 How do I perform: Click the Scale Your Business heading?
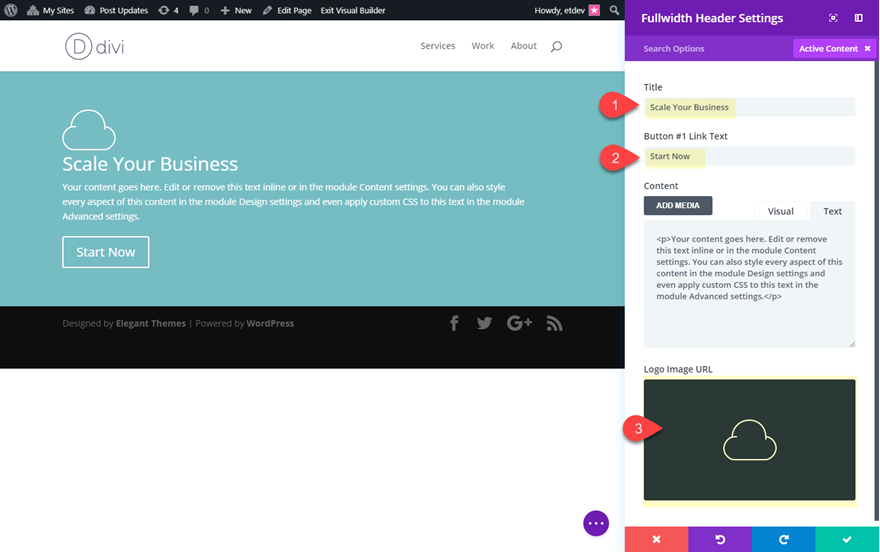pos(150,164)
